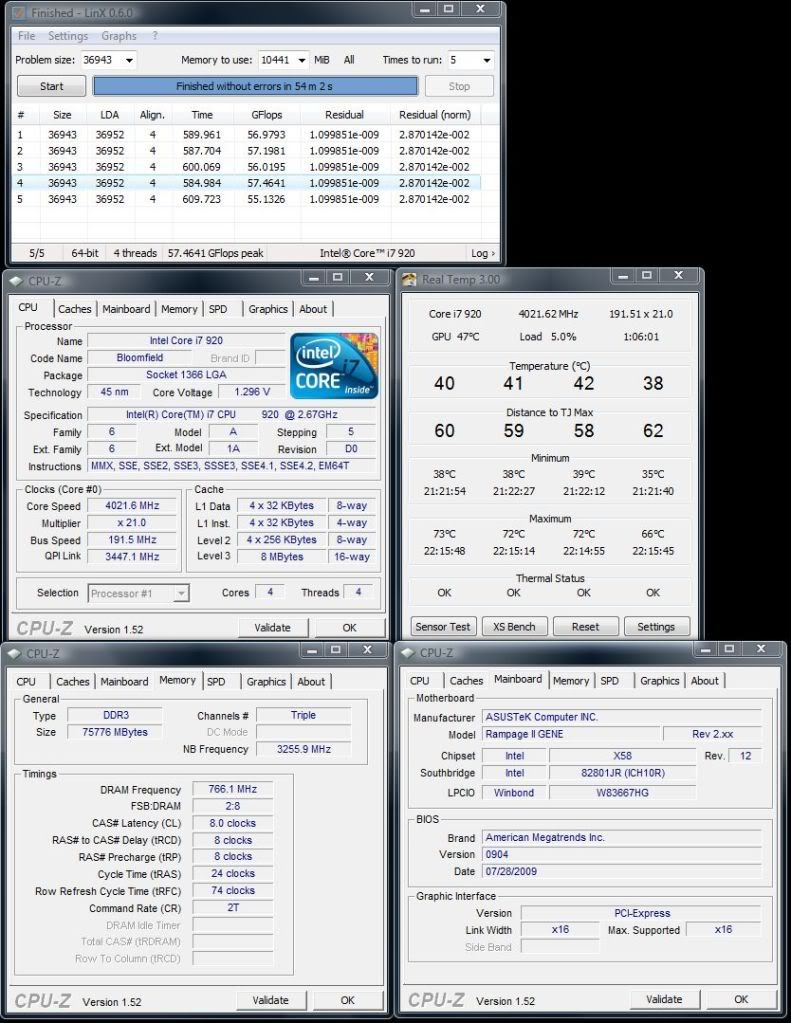The image size is (791, 1023).
Task: Click the Intel Core i7 logo in CPU-Z
Action: [x=333, y=365]
